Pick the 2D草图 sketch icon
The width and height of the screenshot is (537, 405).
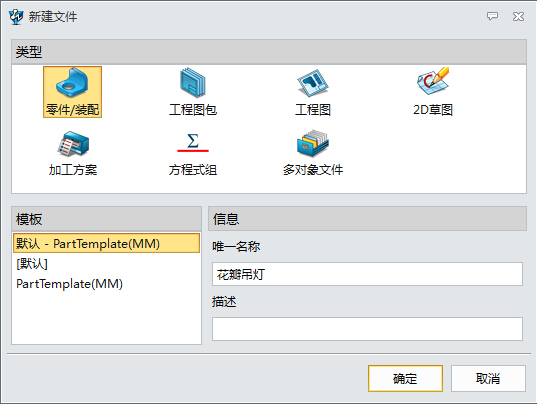[x=433, y=81]
